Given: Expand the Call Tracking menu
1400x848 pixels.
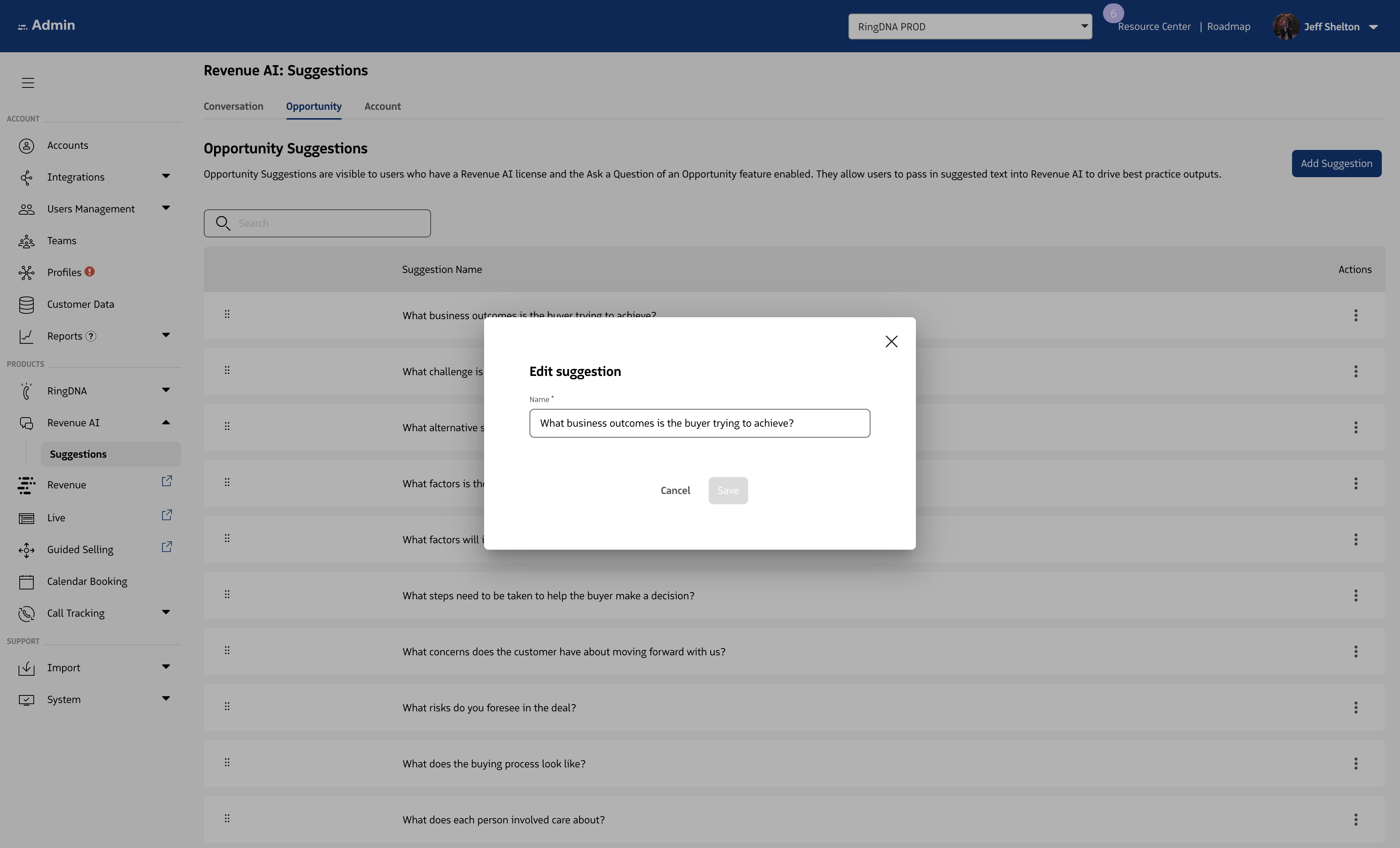Looking at the screenshot, I should [x=166, y=612].
